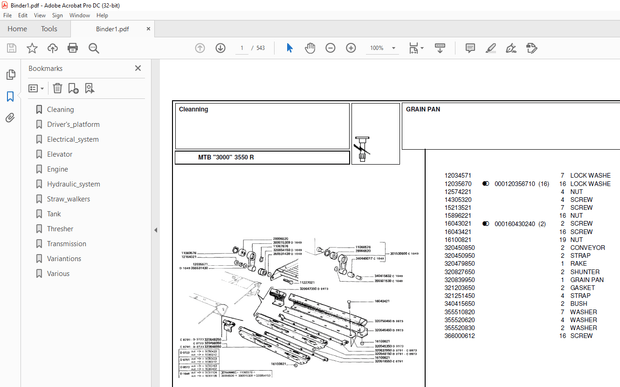The height and width of the screenshot is (387, 620).
Task: Open the View menu
Action: (40, 15)
